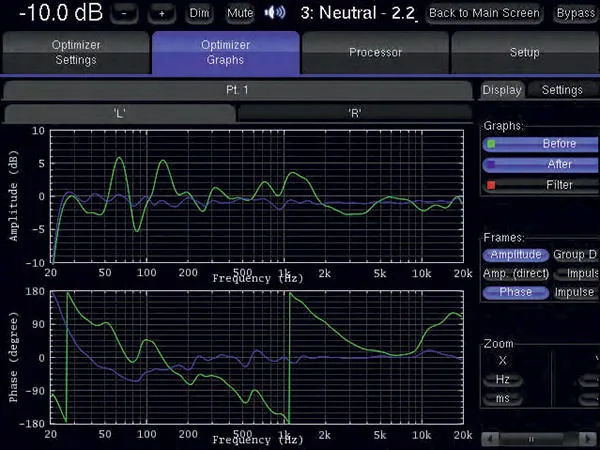Click the scrollbar left arrow

pyautogui.click(x=490, y=439)
